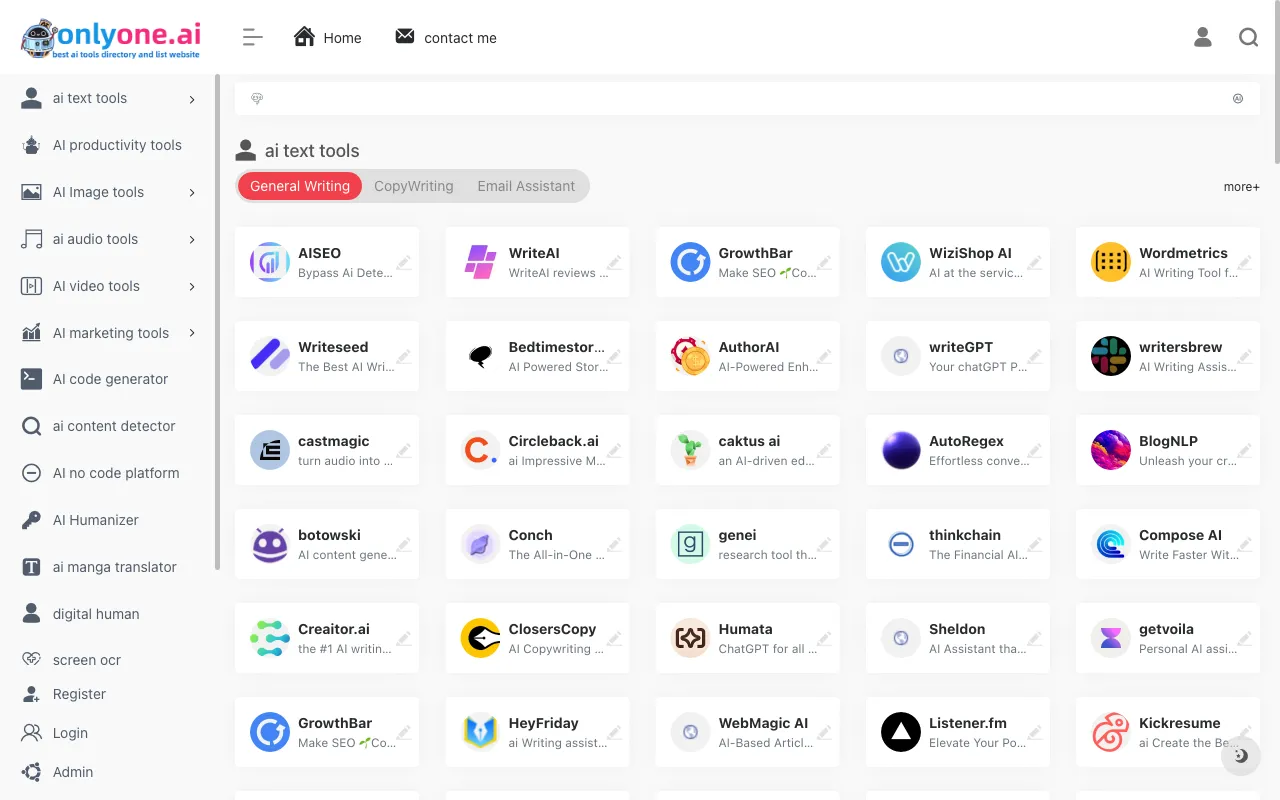Viewport: 1280px width, 800px height.
Task: Click the contact me envelope icon
Action: click(x=405, y=37)
